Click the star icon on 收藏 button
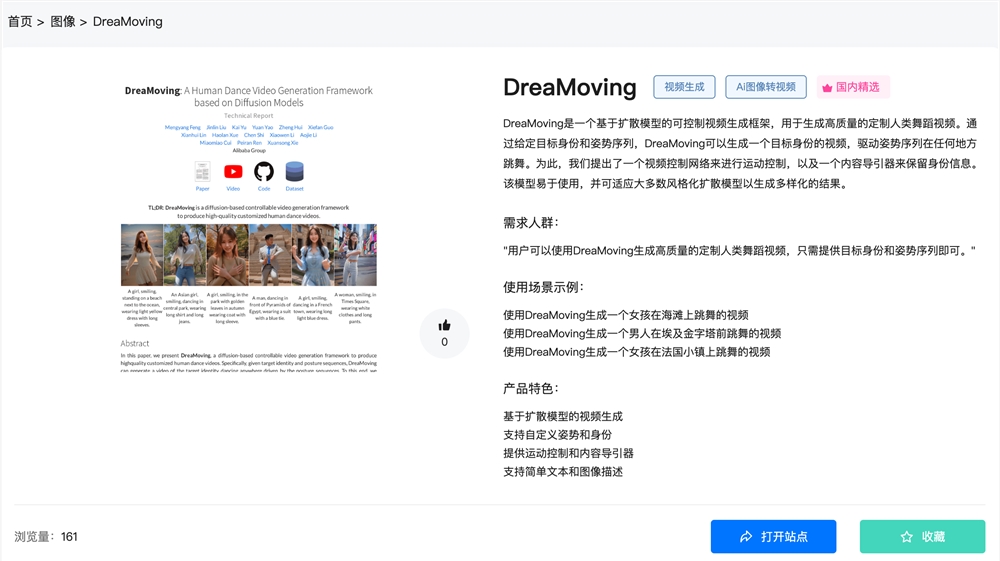The height and width of the screenshot is (561, 1000). tap(906, 537)
